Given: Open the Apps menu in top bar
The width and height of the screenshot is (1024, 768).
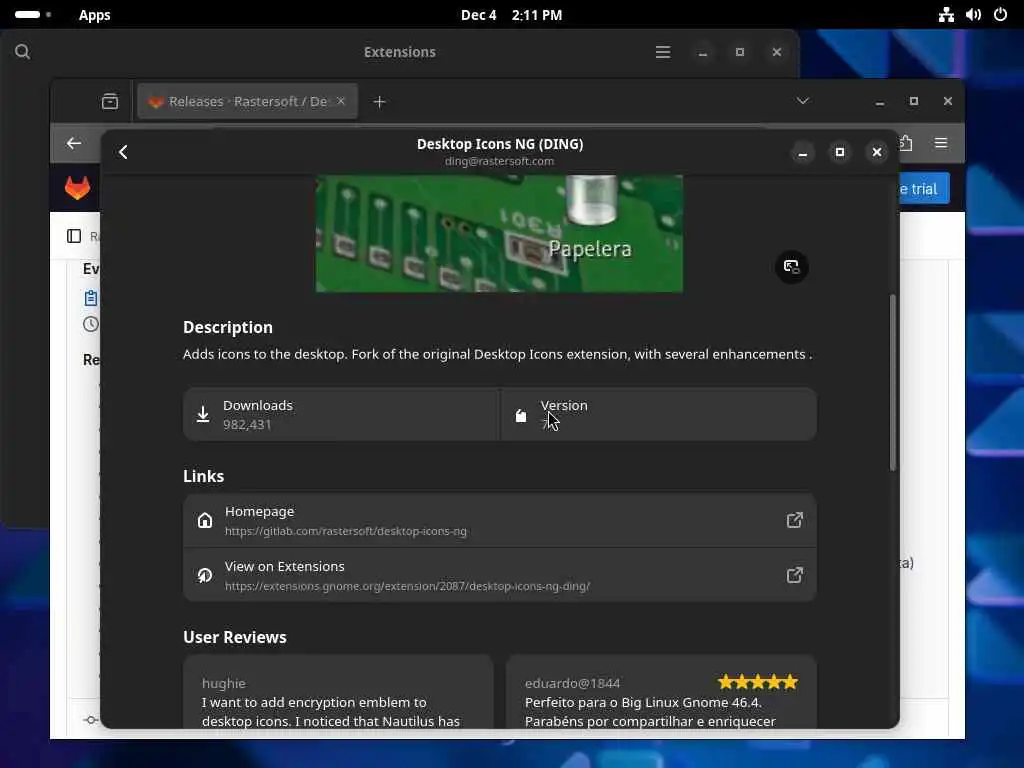Looking at the screenshot, I should coord(95,15).
